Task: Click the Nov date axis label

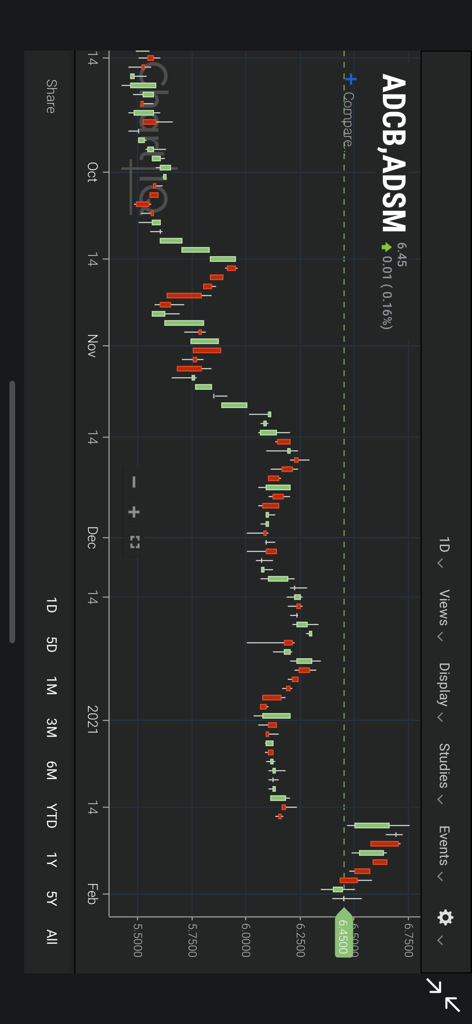Action: (x=91, y=345)
